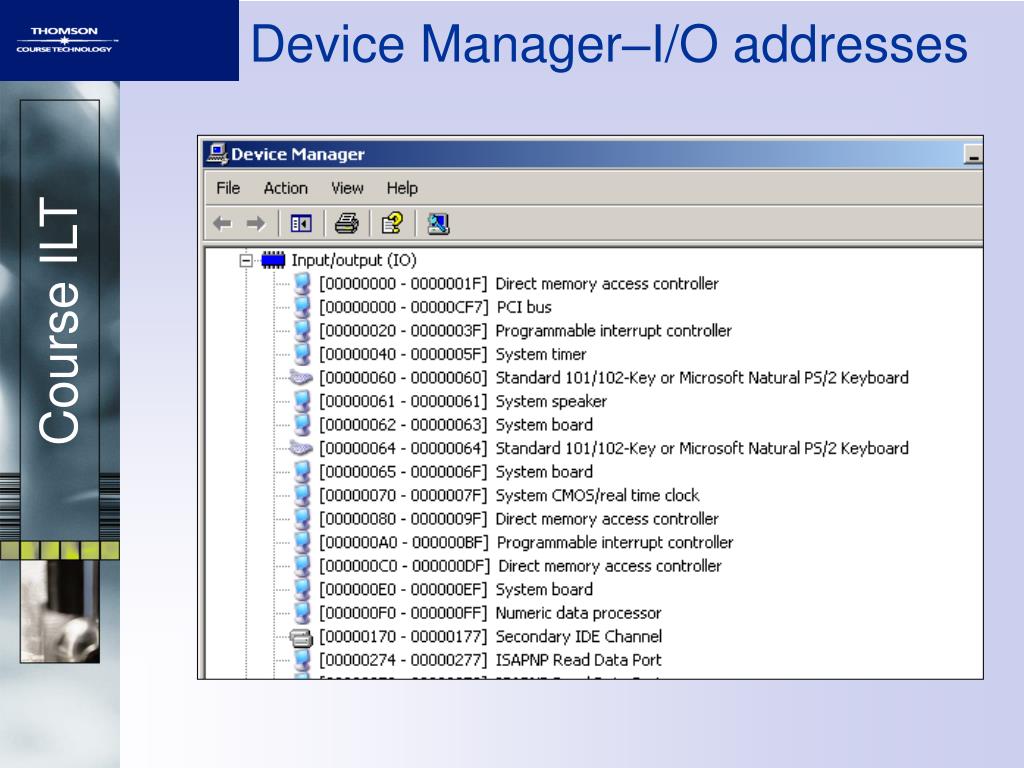Select the Secondary IDE Channel entry

[x=490, y=636]
